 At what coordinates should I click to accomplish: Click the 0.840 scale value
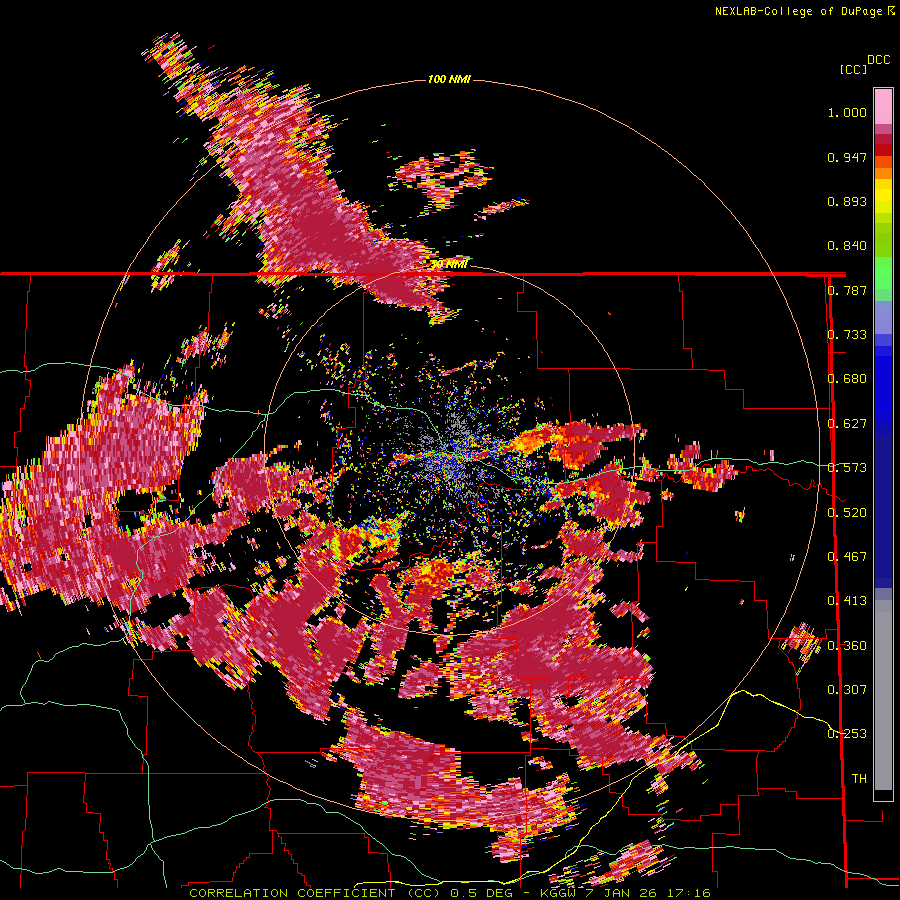[847, 246]
